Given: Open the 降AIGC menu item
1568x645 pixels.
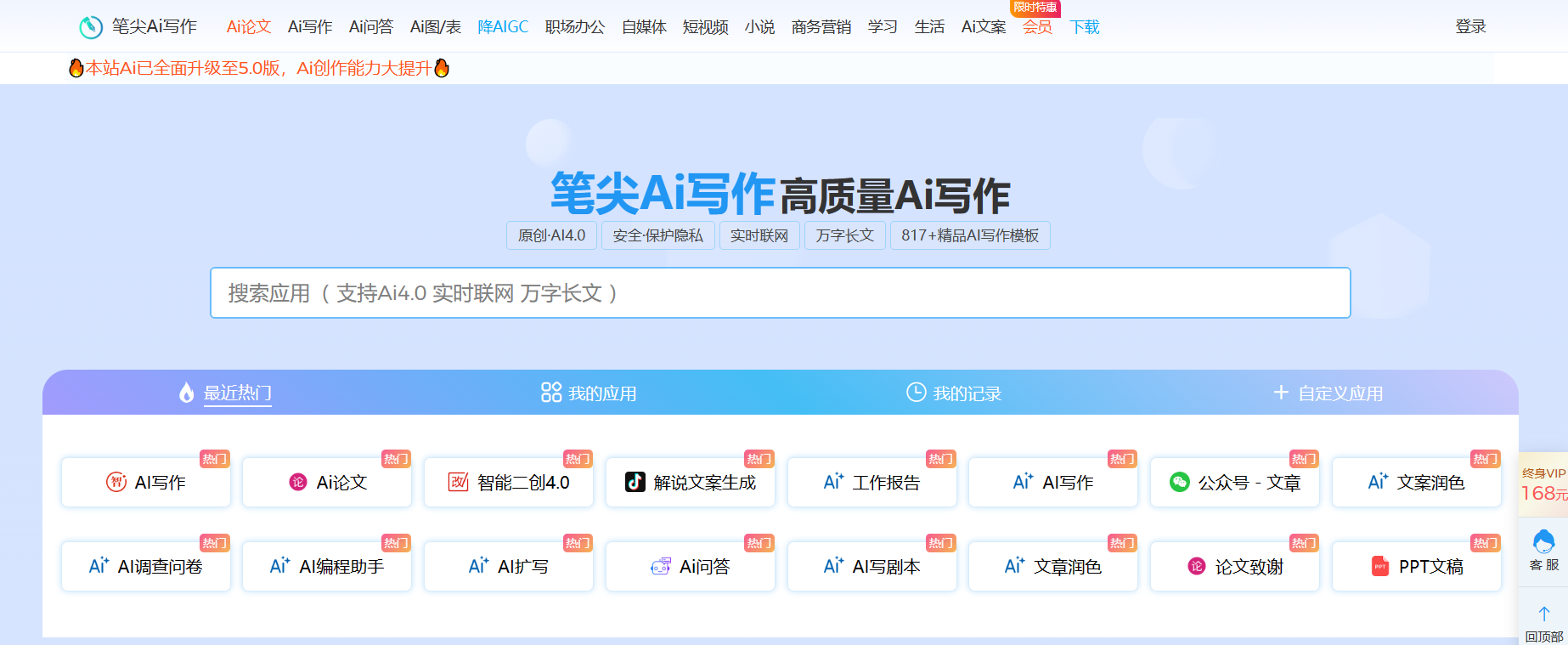Looking at the screenshot, I should pos(503,27).
